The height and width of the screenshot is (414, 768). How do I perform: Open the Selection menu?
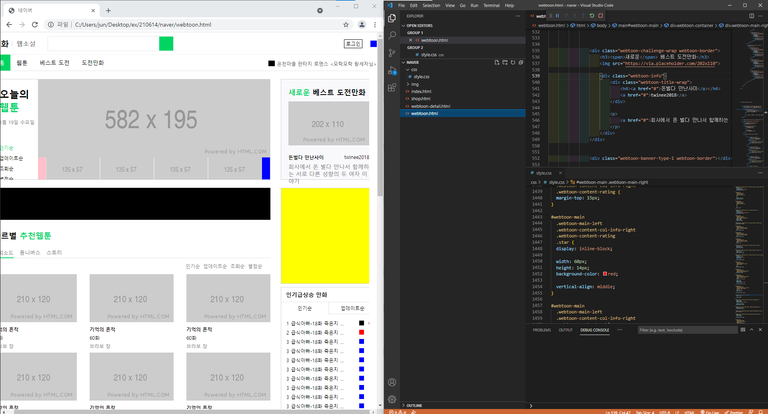[x=432, y=5]
